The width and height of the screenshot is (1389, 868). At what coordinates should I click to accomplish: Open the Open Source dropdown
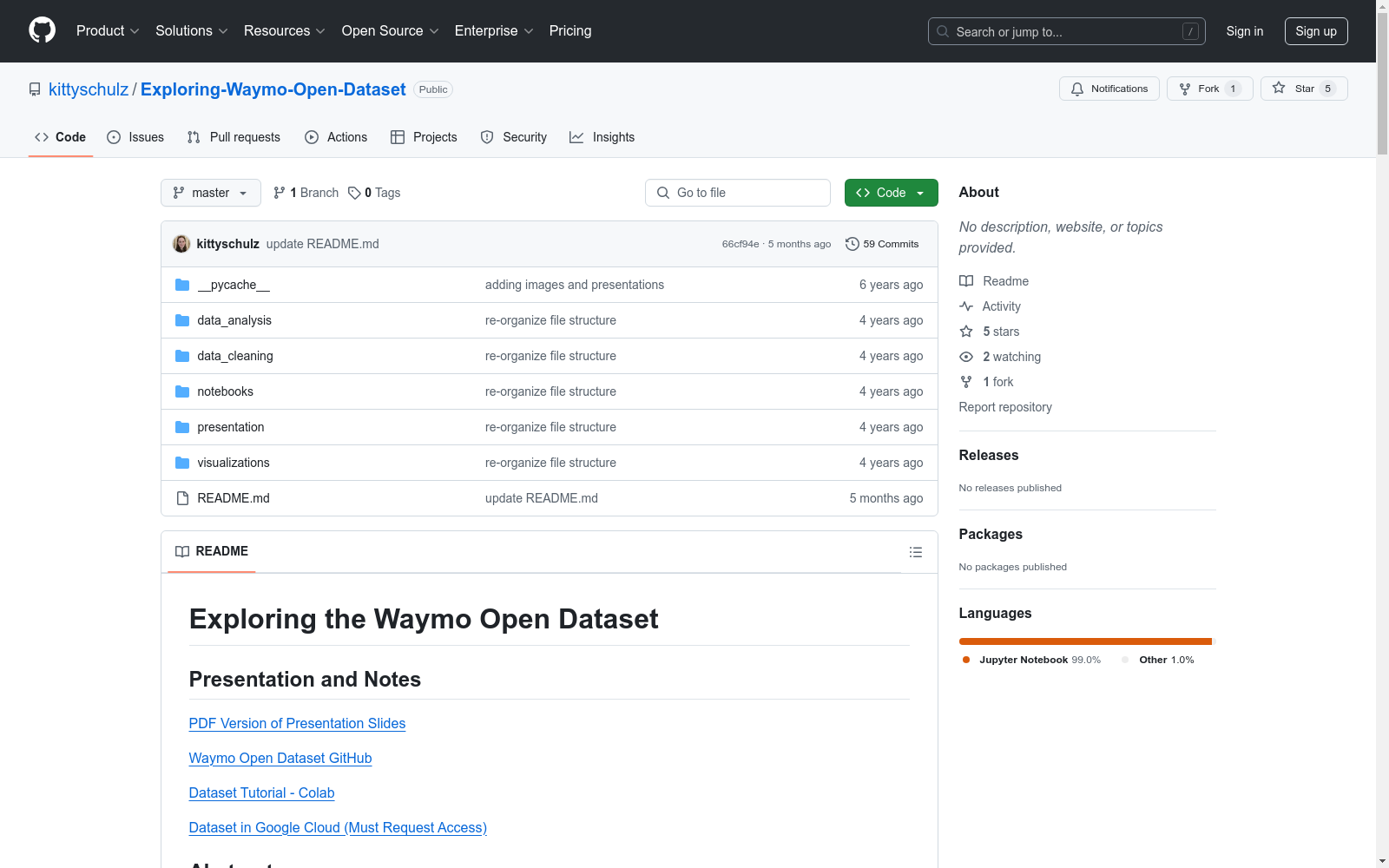click(x=391, y=31)
